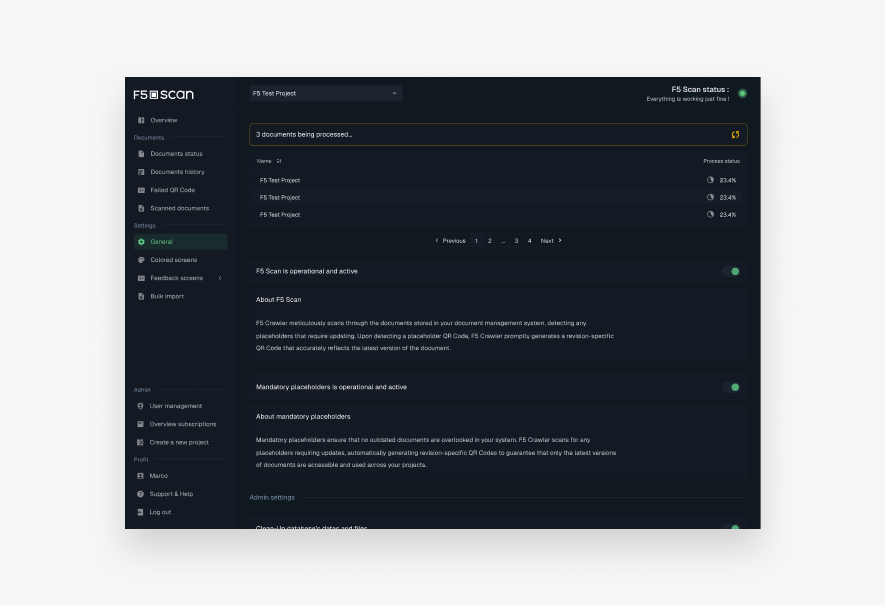Click the Support & Help icon
This screenshot has height=605, width=886.
(141, 494)
